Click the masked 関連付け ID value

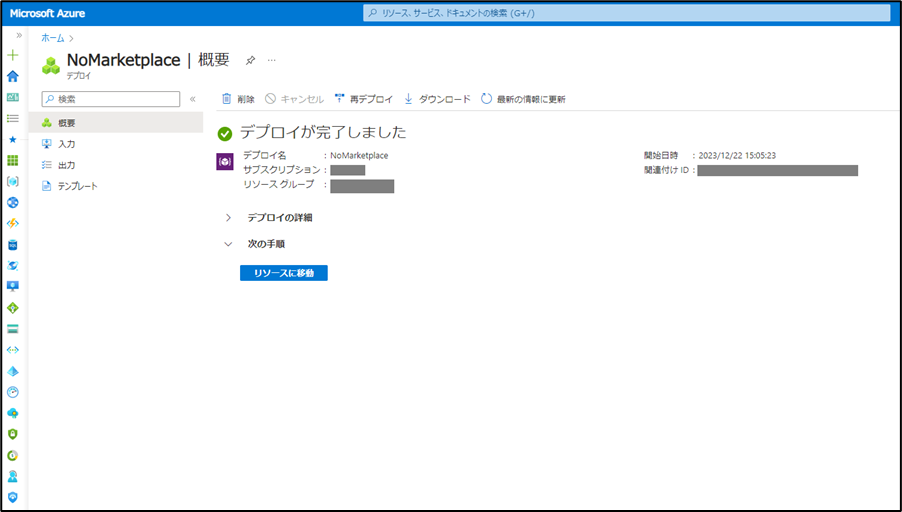click(x=778, y=170)
